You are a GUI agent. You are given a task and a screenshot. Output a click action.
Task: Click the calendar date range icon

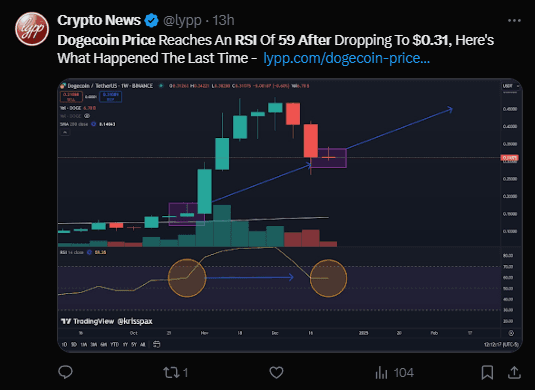(156, 344)
